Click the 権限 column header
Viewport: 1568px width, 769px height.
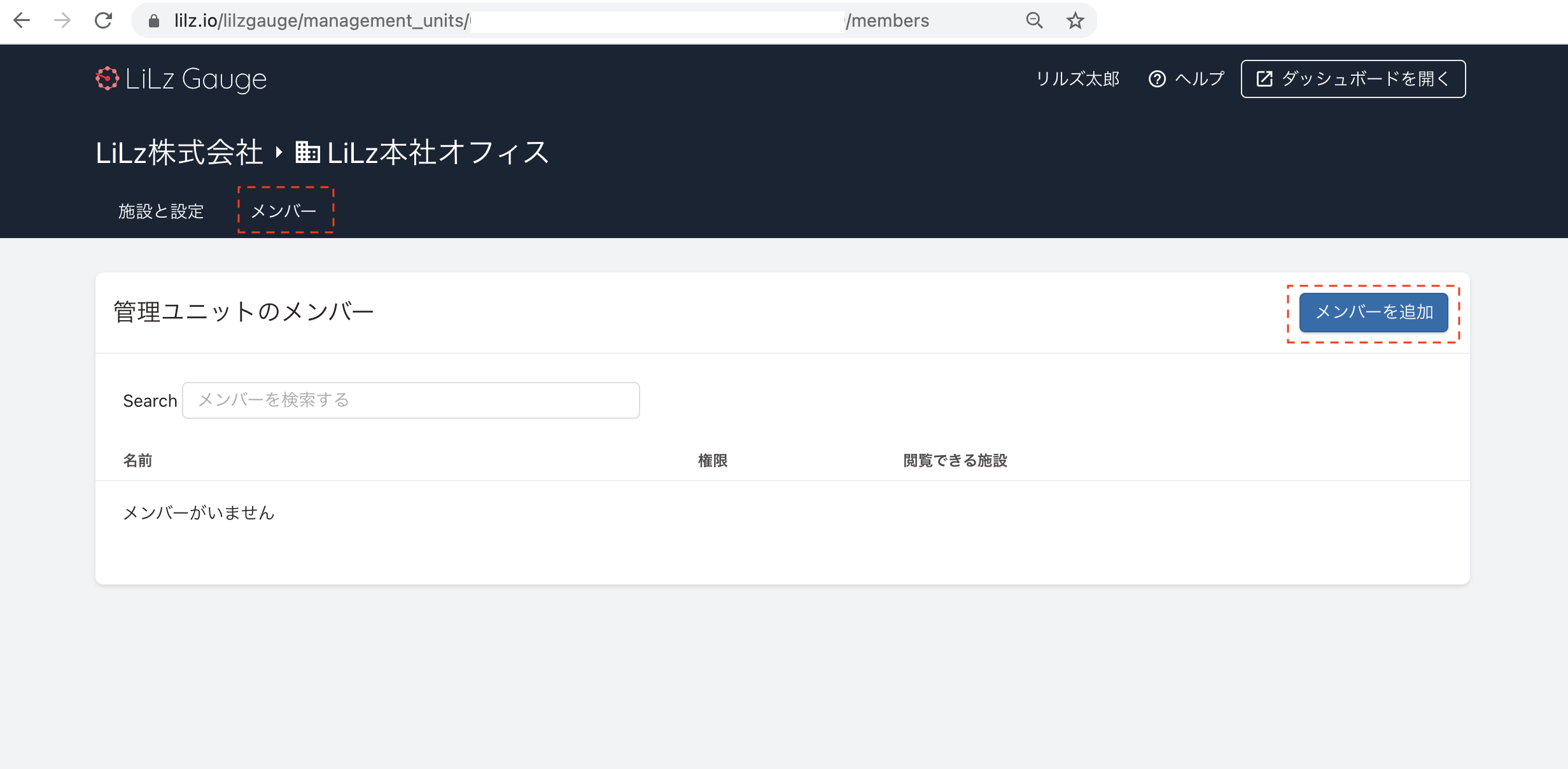713,460
